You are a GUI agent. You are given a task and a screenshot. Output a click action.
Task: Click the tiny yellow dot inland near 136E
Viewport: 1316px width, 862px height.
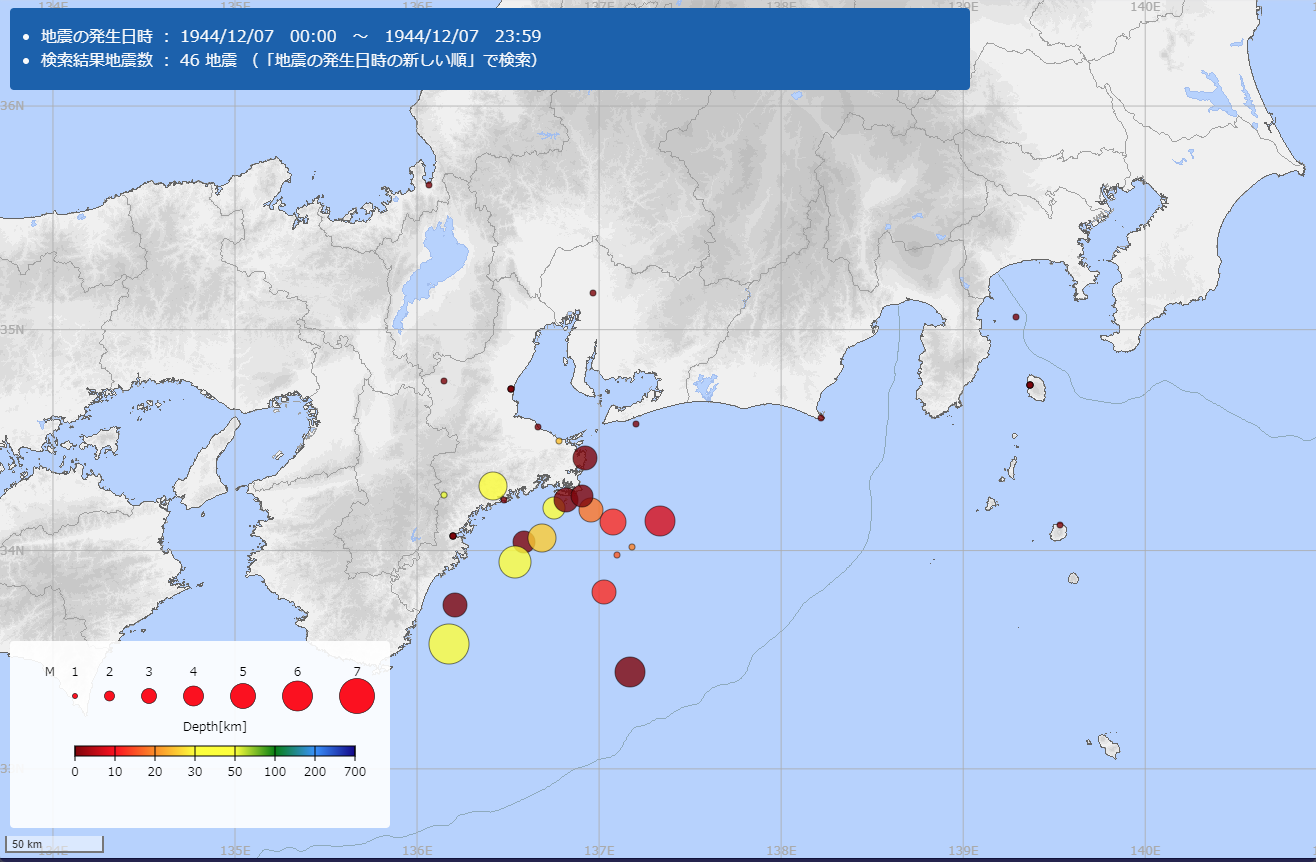[444, 494]
